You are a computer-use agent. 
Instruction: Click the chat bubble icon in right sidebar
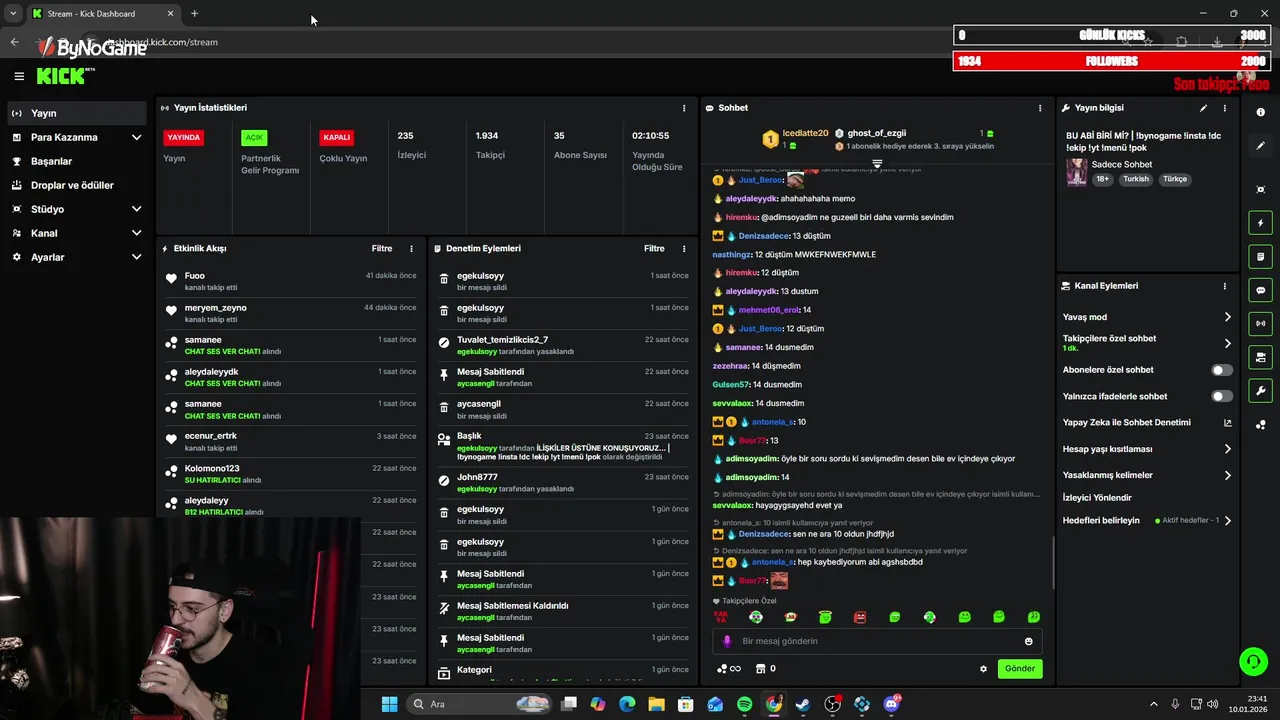[1260, 290]
